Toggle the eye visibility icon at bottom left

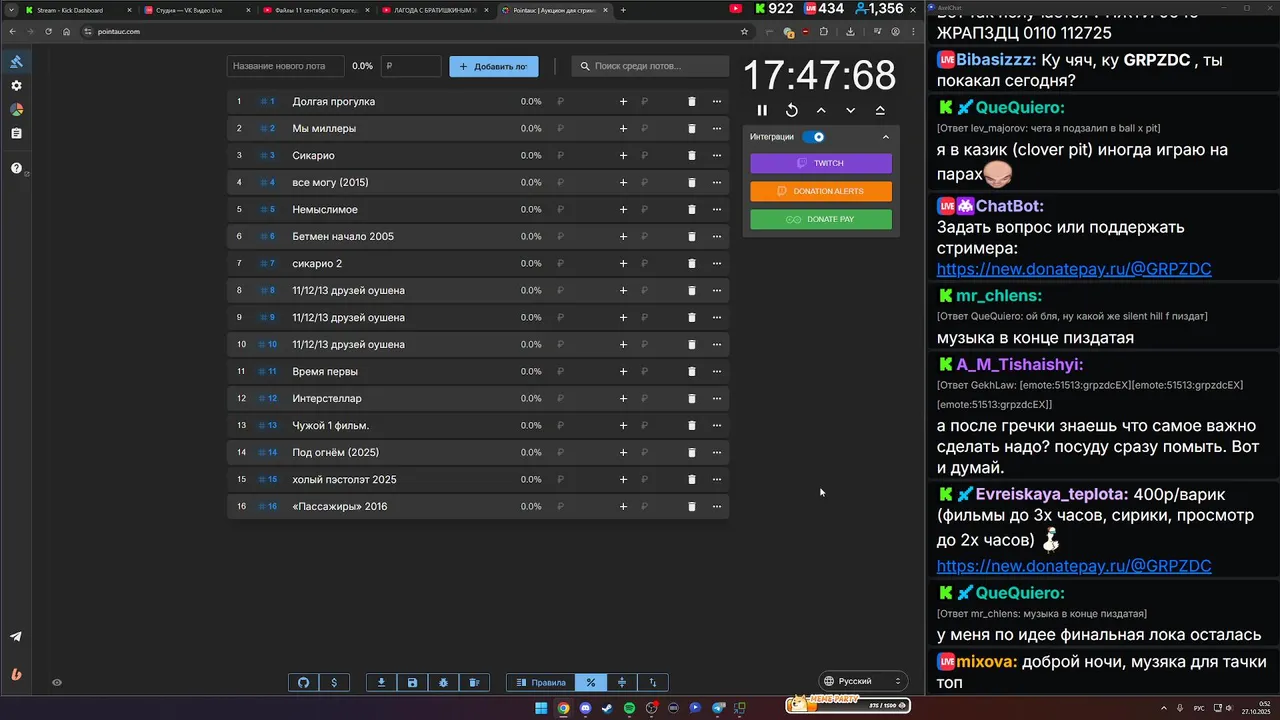point(57,682)
